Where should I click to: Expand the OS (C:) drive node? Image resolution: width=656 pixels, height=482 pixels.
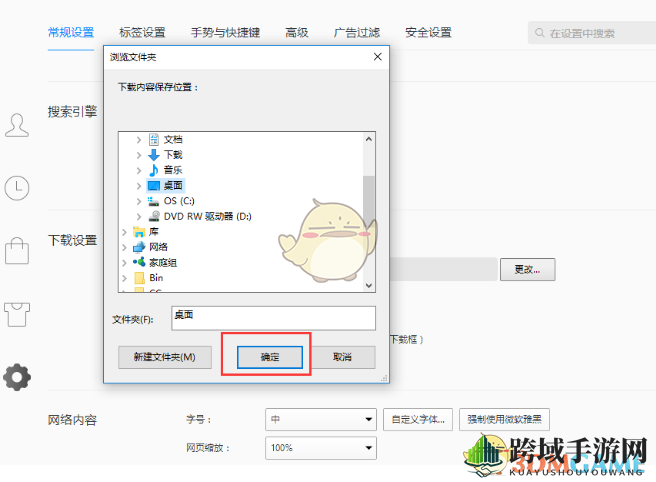[x=139, y=201]
